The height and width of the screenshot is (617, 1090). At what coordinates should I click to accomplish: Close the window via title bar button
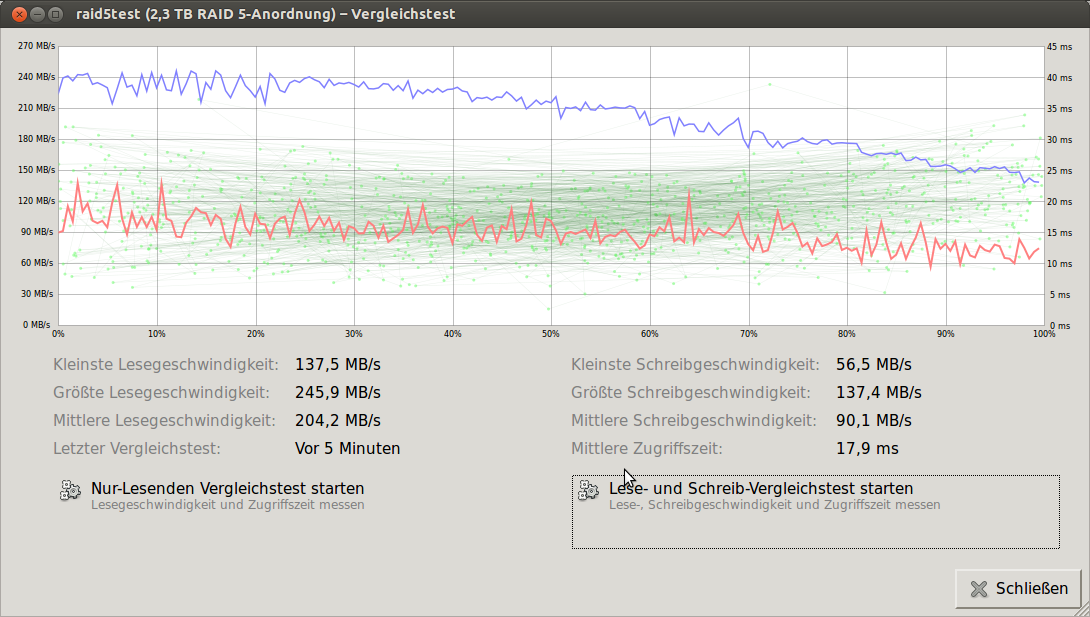click(17, 14)
